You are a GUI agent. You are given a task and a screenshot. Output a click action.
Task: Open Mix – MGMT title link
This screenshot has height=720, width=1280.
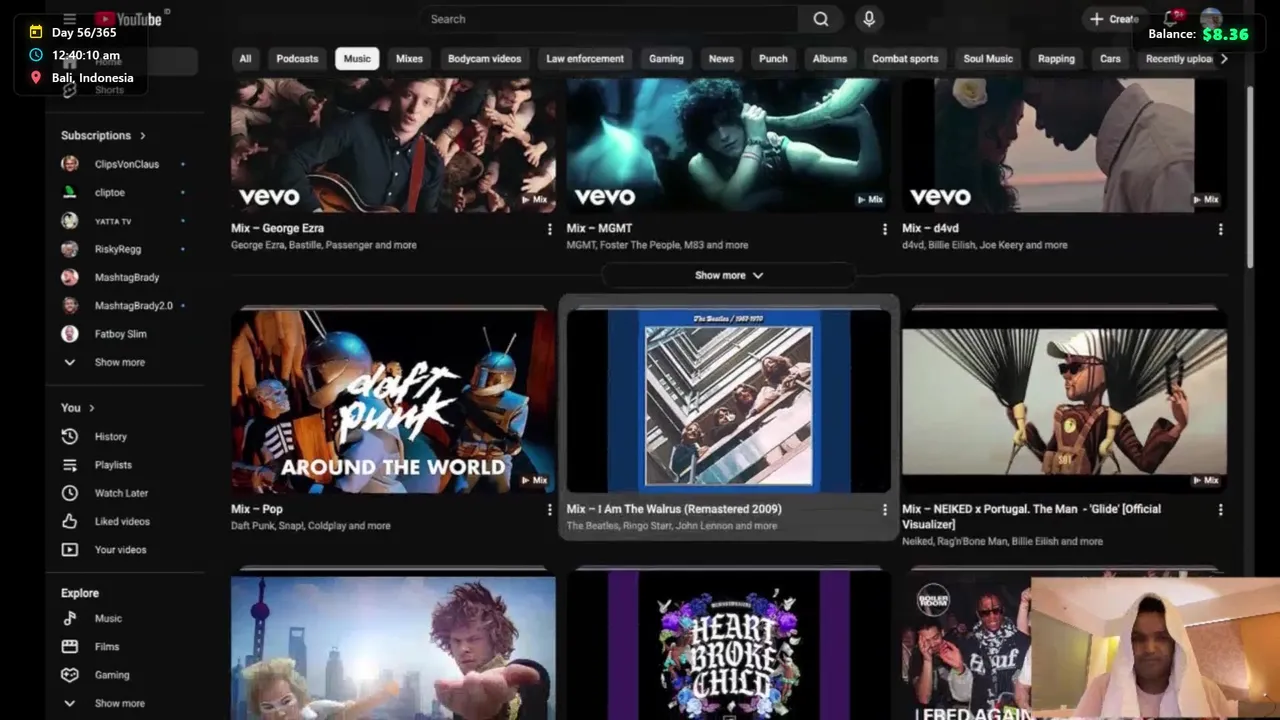[x=599, y=228]
